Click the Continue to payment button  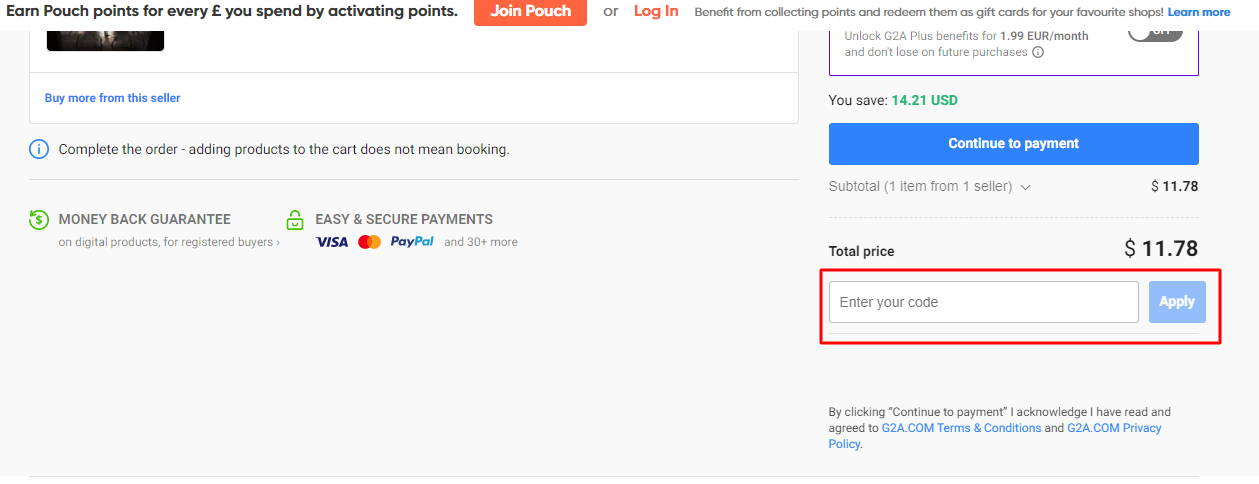1013,144
